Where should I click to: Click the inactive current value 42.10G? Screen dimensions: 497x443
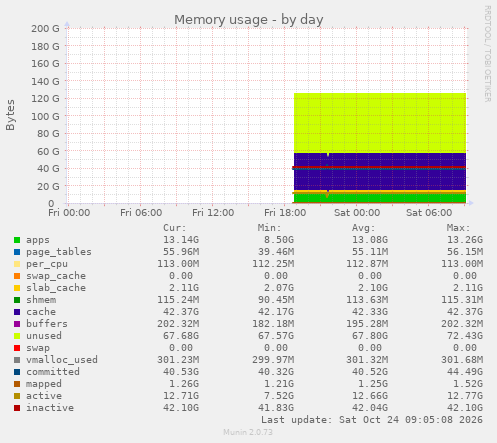181,408
